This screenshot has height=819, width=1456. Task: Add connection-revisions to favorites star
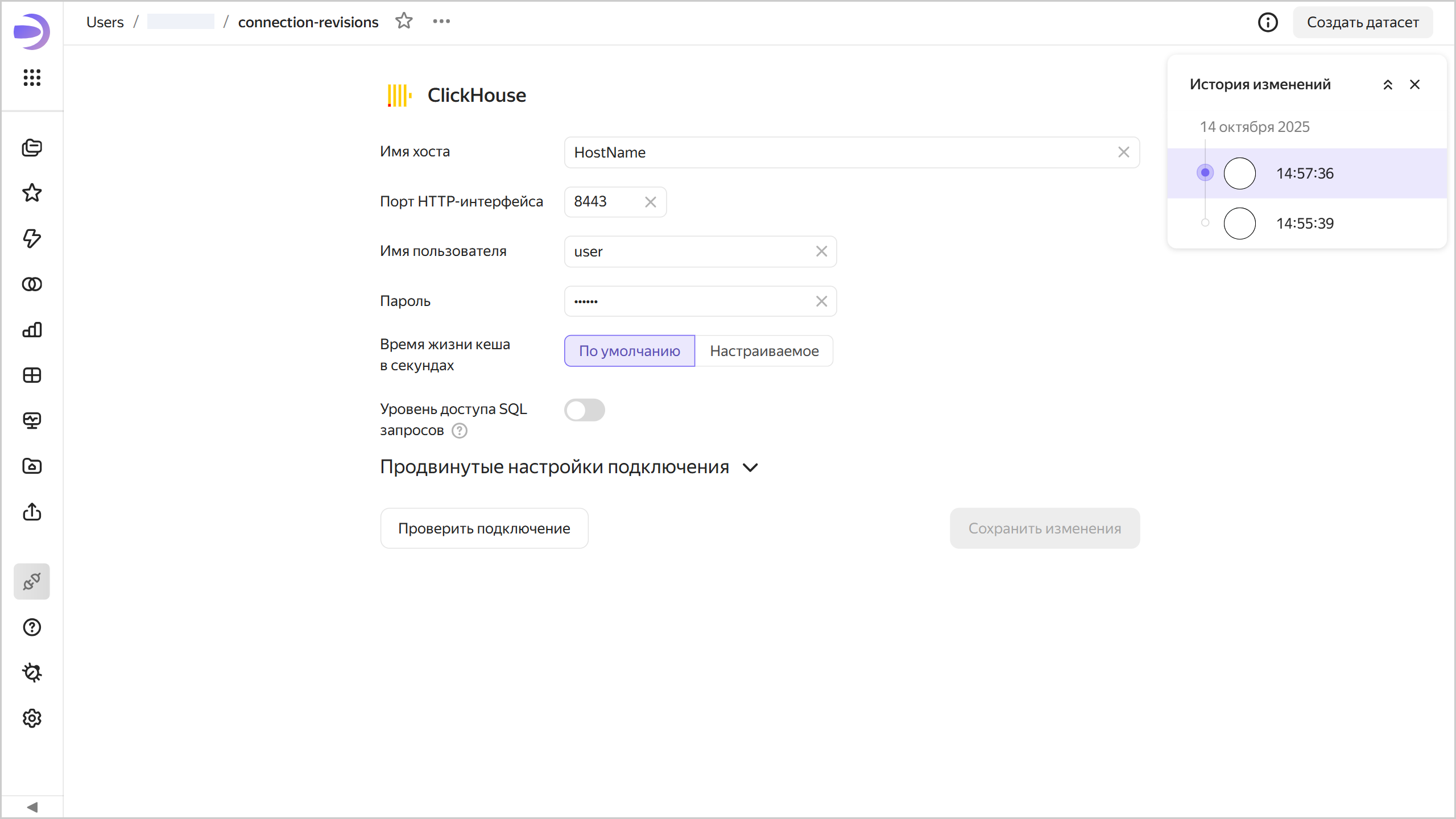pyautogui.click(x=404, y=21)
